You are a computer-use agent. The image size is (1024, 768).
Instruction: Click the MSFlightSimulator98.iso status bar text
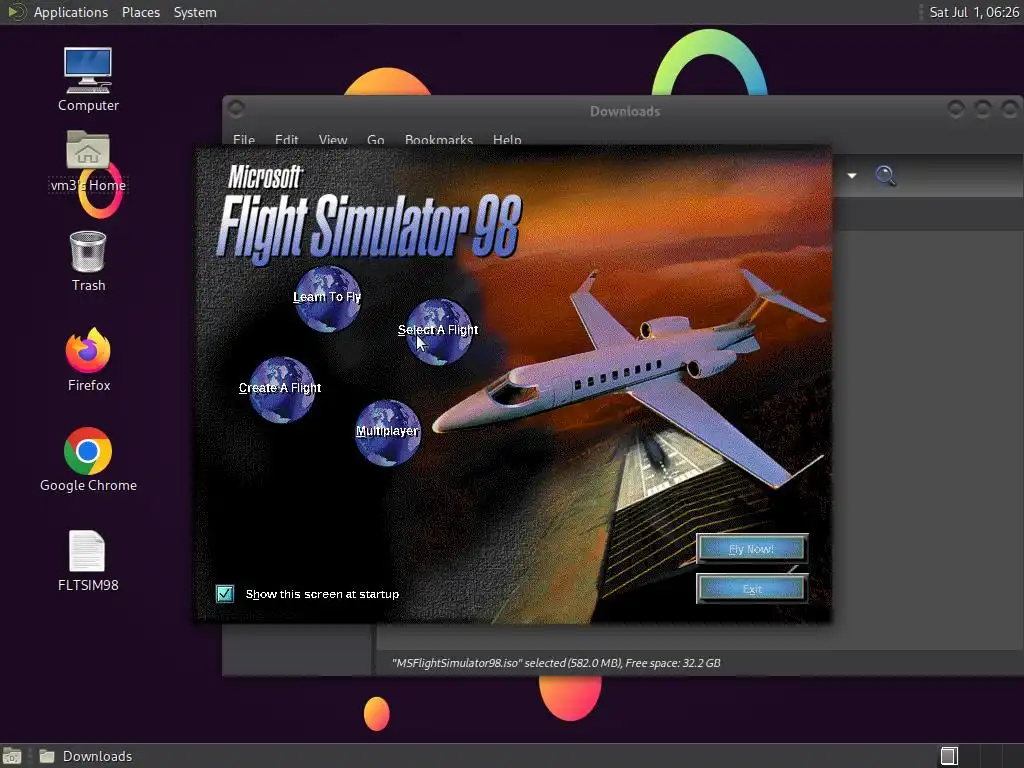pyautogui.click(x=556, y=663)
